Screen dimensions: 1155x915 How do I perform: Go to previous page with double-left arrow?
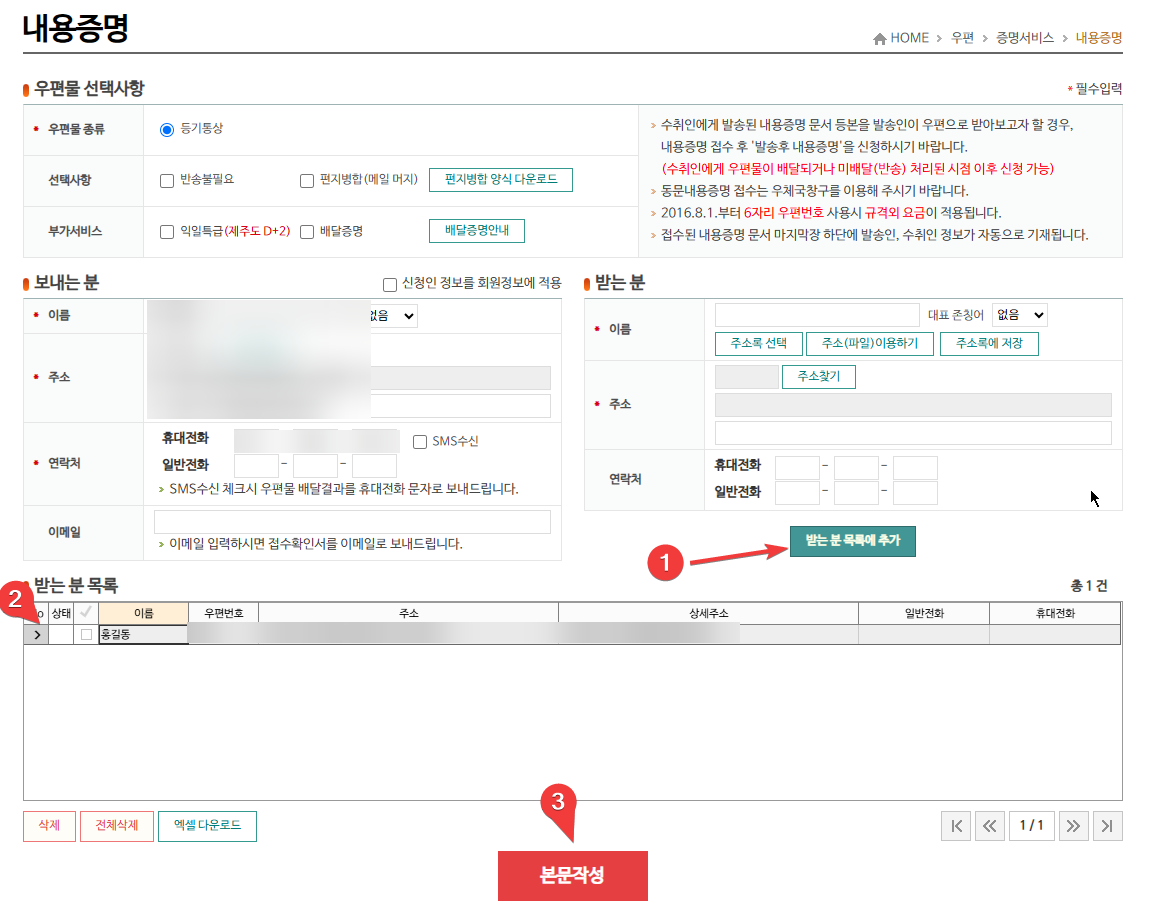pos(989,826)
